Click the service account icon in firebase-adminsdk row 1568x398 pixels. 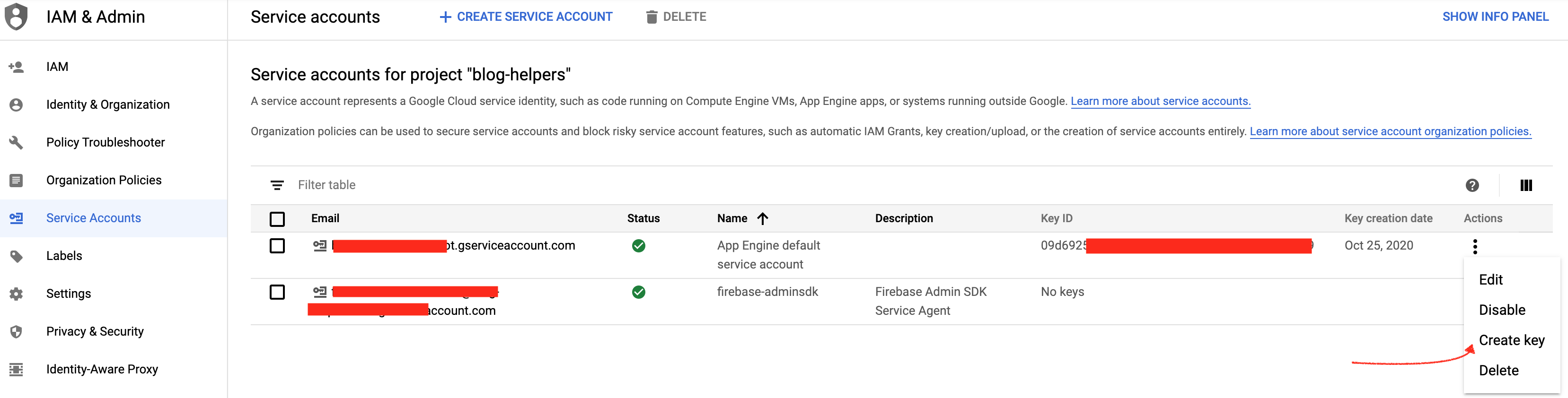point(319,292)
